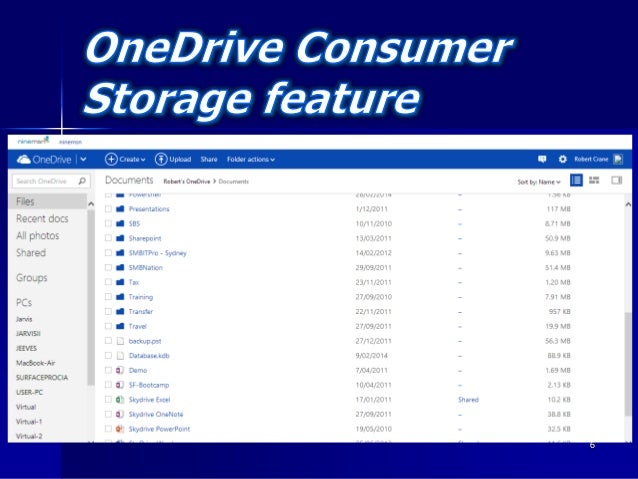638x479 pixels.
Task: Check the Presentations folder checkbox
Action: (108, 209)
